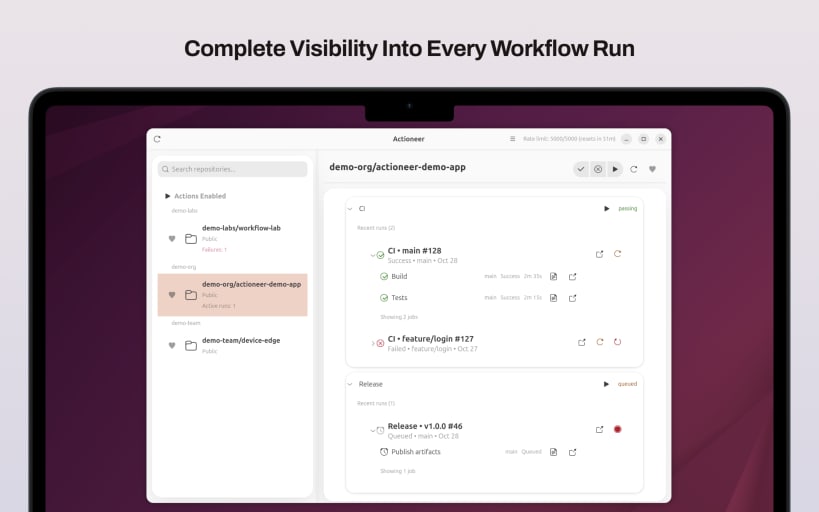This screenshot has height=512, width=819.
Task: Click the 'Recent runs (2)' label
Action: (376, 228)
